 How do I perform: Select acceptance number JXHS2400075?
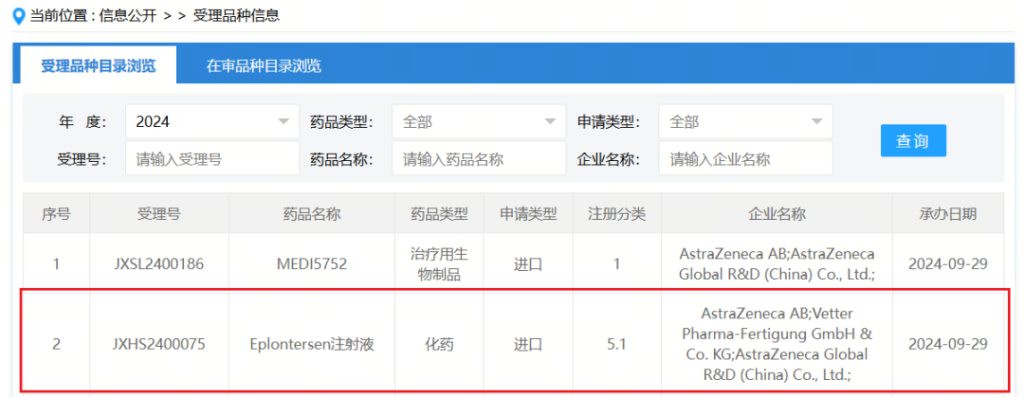click(x=159, y=344)
